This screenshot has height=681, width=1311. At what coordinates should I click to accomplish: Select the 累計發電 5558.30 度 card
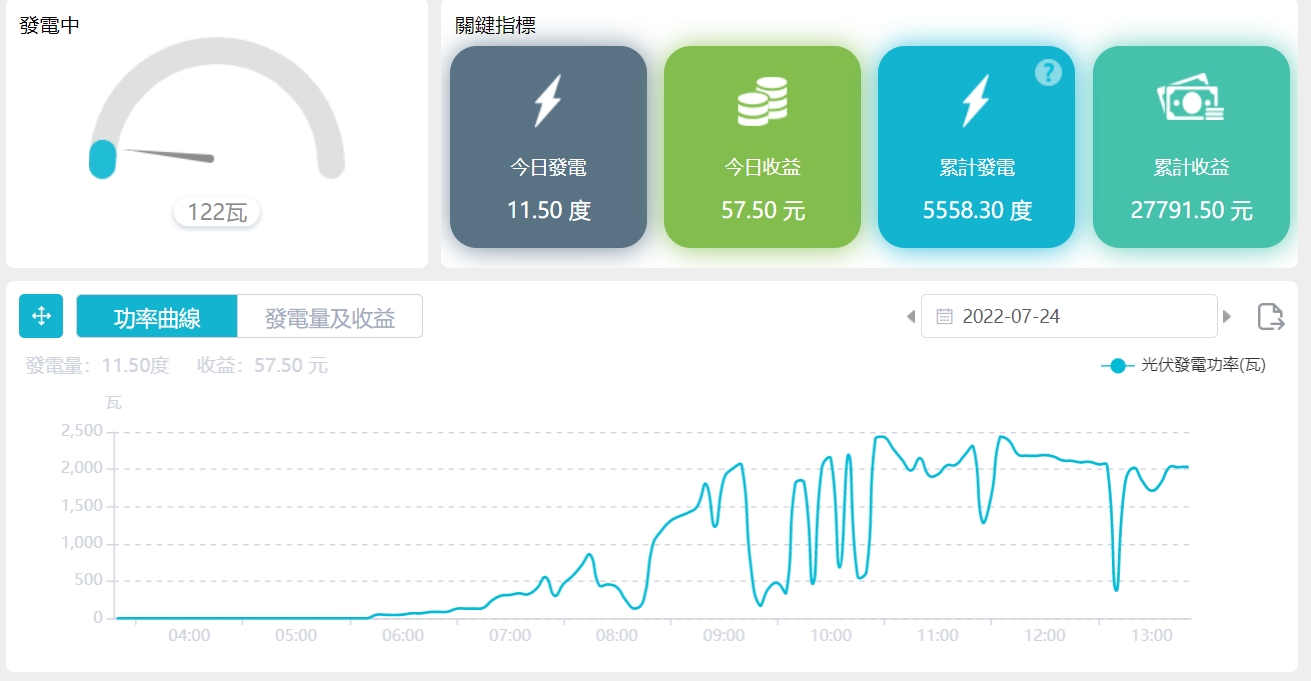976,146
